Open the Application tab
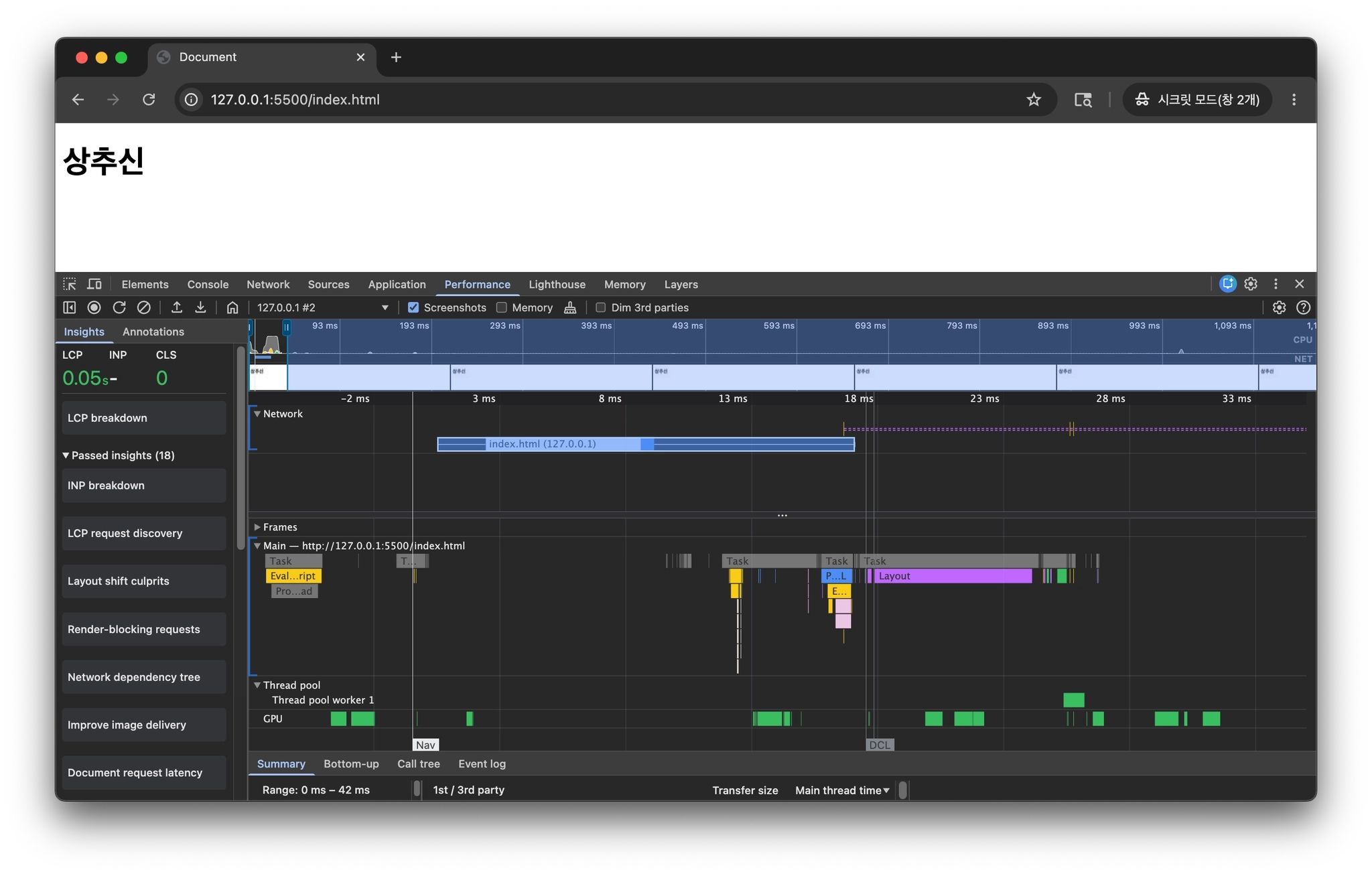Image resolution: width=1372 pixels, height=874 pixels. tap(397, 285)
